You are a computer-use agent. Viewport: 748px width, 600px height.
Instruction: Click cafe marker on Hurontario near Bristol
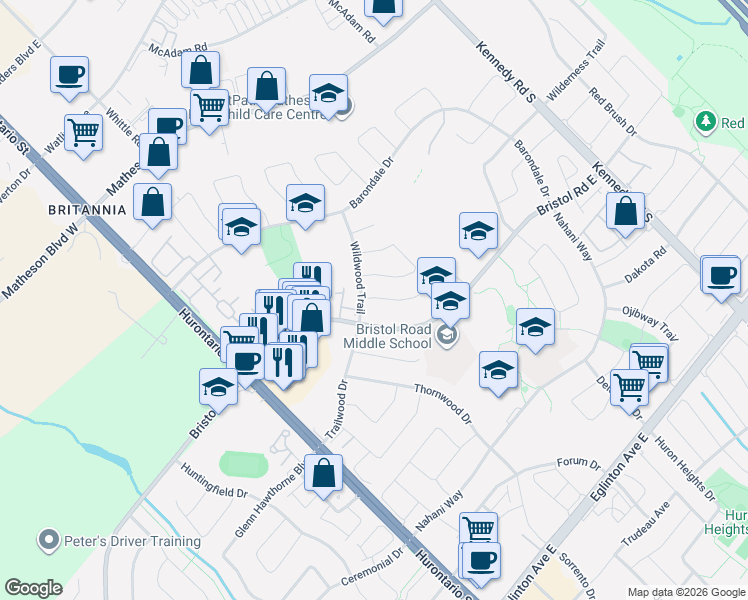[x=246, y=365]
